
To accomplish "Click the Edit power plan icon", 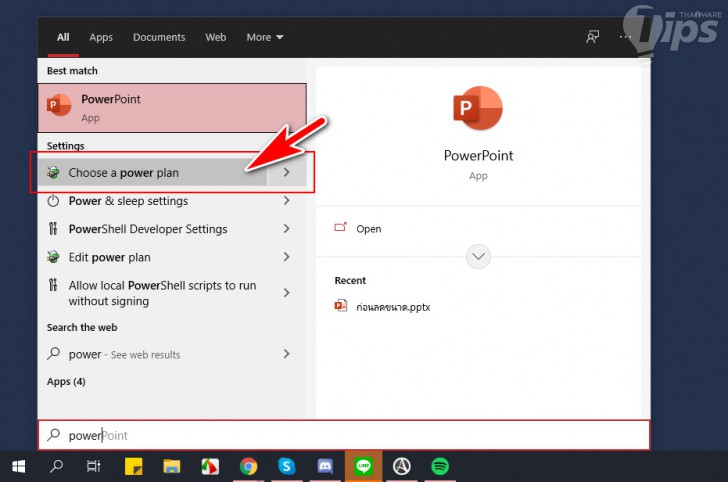I will (x=53, y=257).
